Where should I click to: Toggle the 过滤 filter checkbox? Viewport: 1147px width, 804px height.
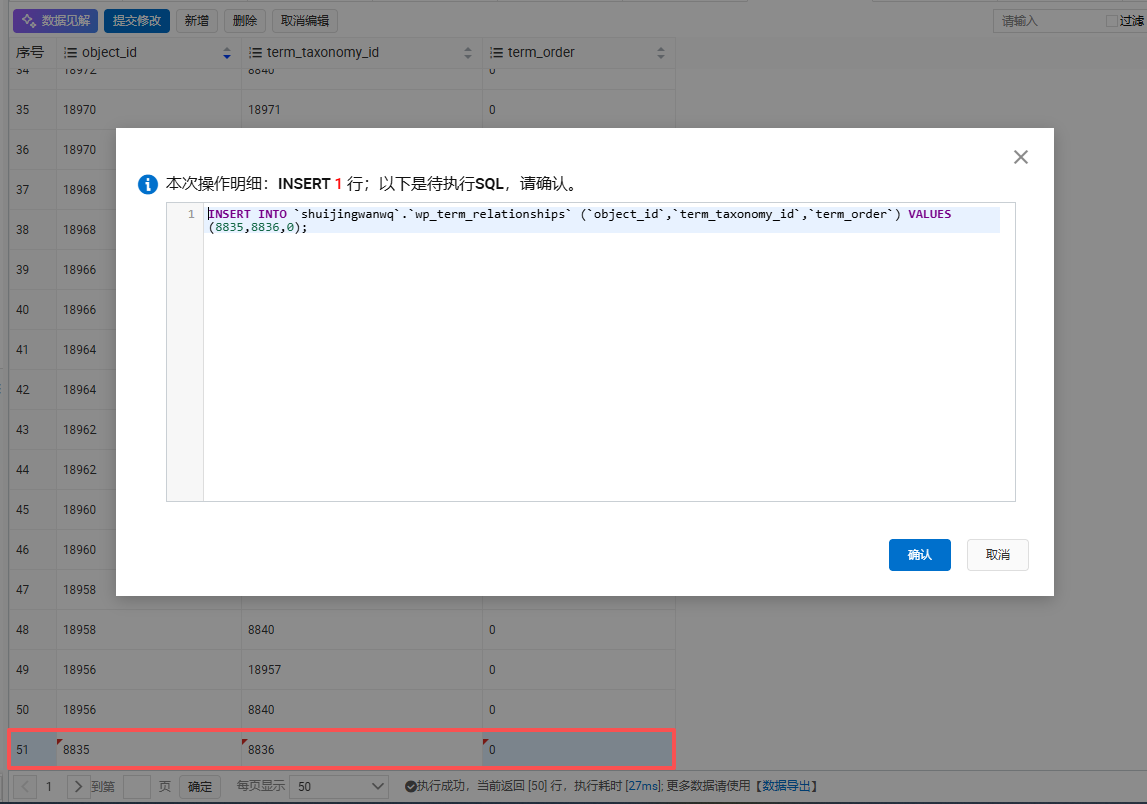tap(1112, 20)
